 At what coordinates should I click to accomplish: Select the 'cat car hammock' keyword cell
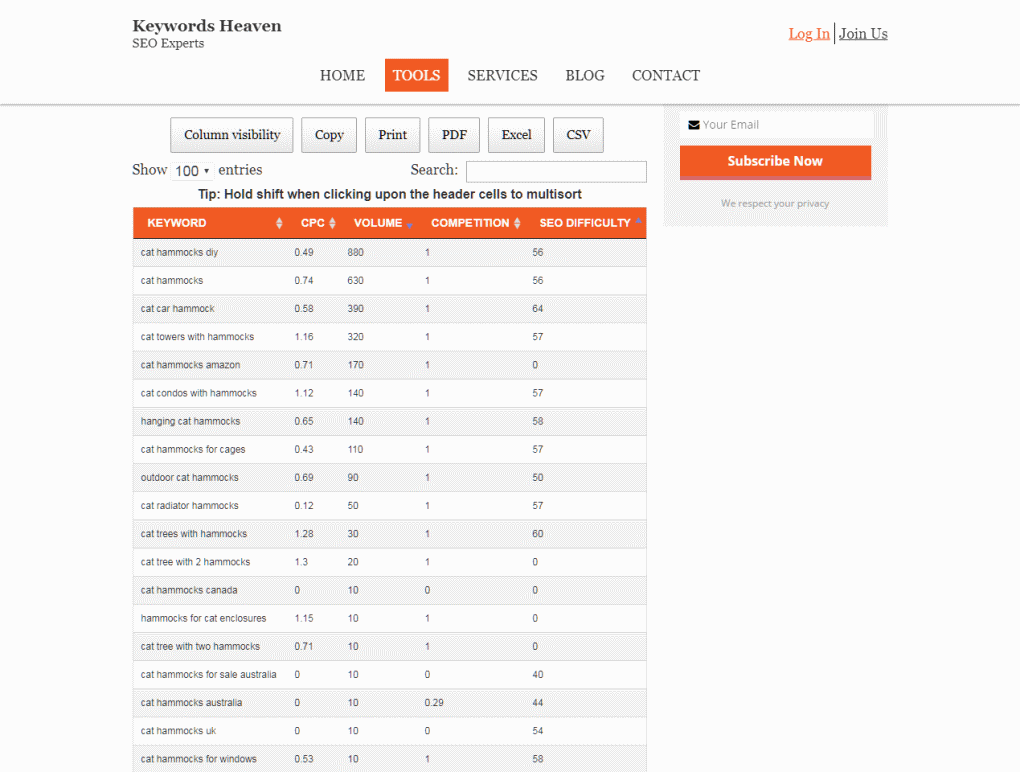click(178, 309)
